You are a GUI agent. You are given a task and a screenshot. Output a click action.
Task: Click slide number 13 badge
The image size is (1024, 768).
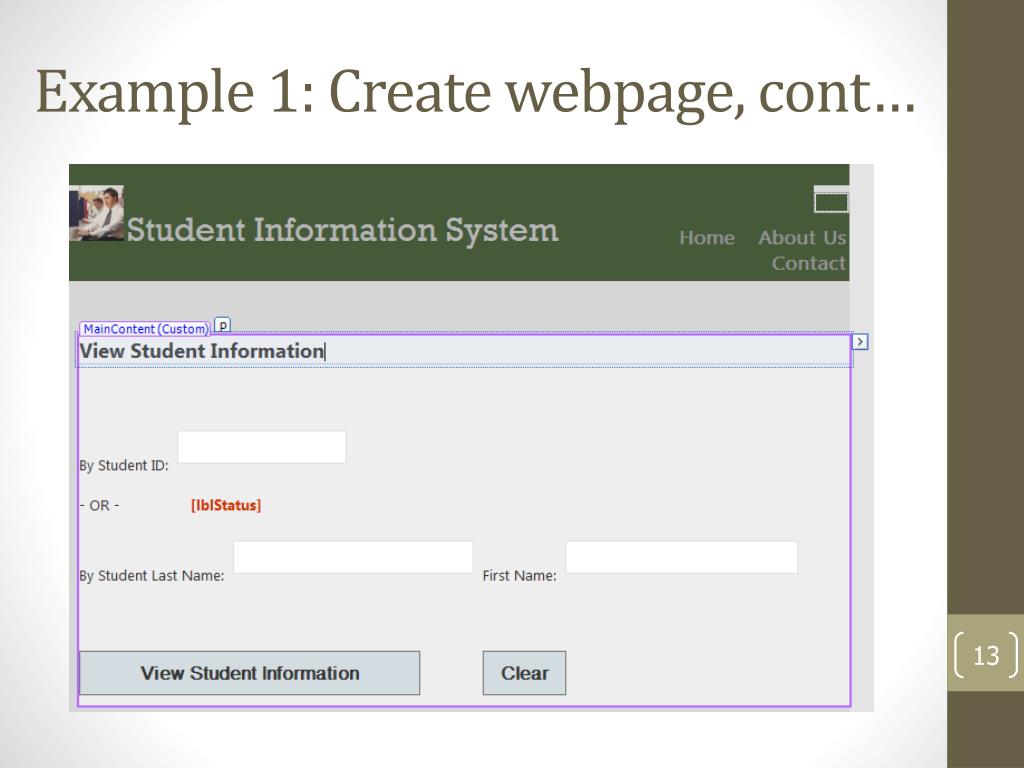click(986, 655)
